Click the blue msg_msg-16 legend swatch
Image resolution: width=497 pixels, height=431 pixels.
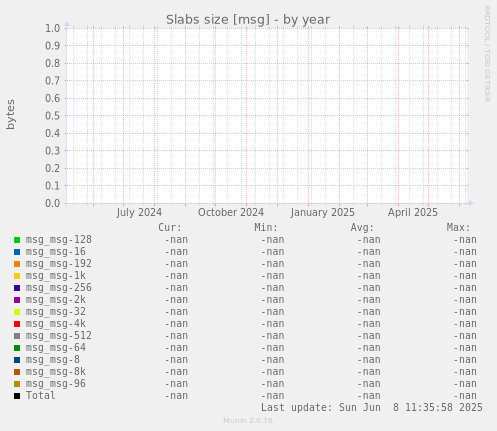(x=17, y=252)
